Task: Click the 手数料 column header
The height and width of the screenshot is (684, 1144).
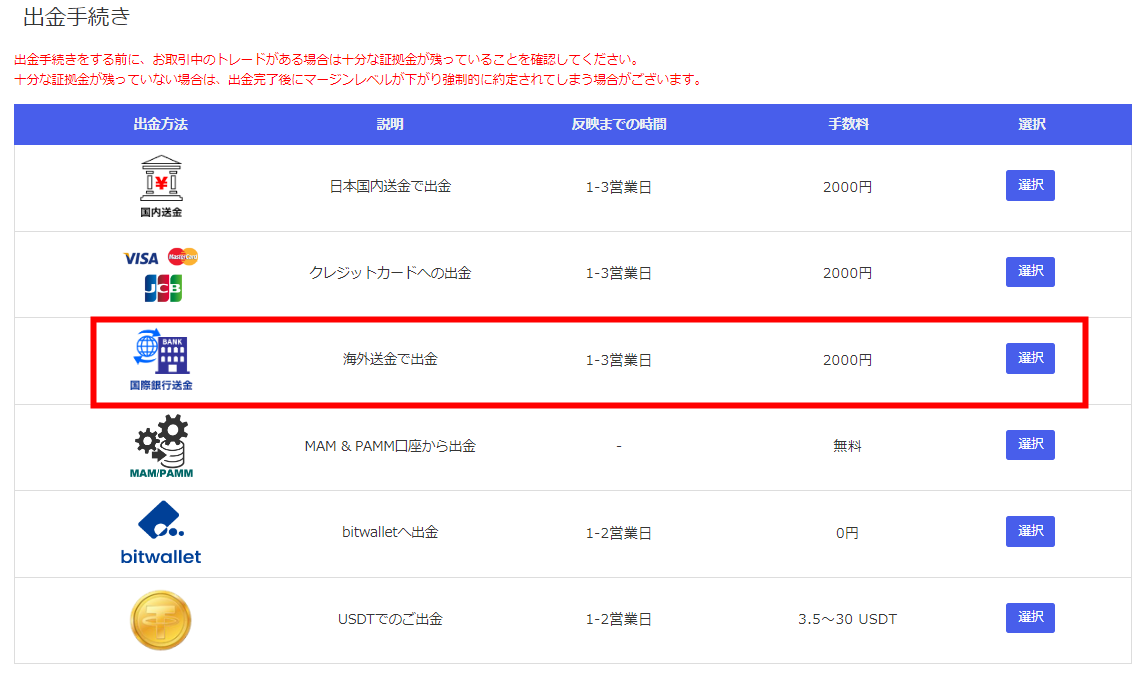Action: 848,124
